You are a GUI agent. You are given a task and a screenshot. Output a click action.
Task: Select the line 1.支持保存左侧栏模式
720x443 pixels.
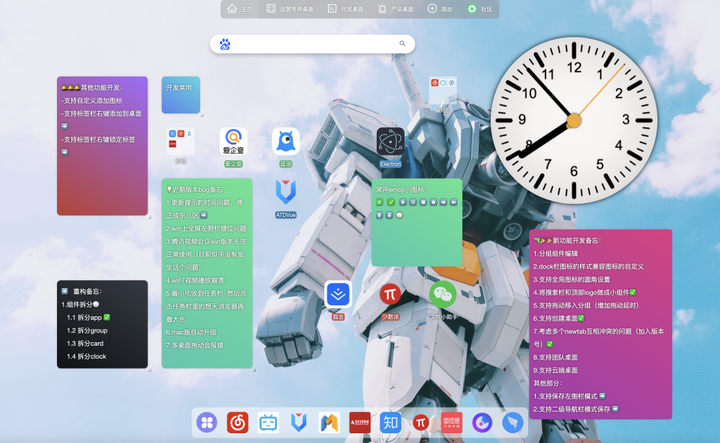(x=569, y=396)
